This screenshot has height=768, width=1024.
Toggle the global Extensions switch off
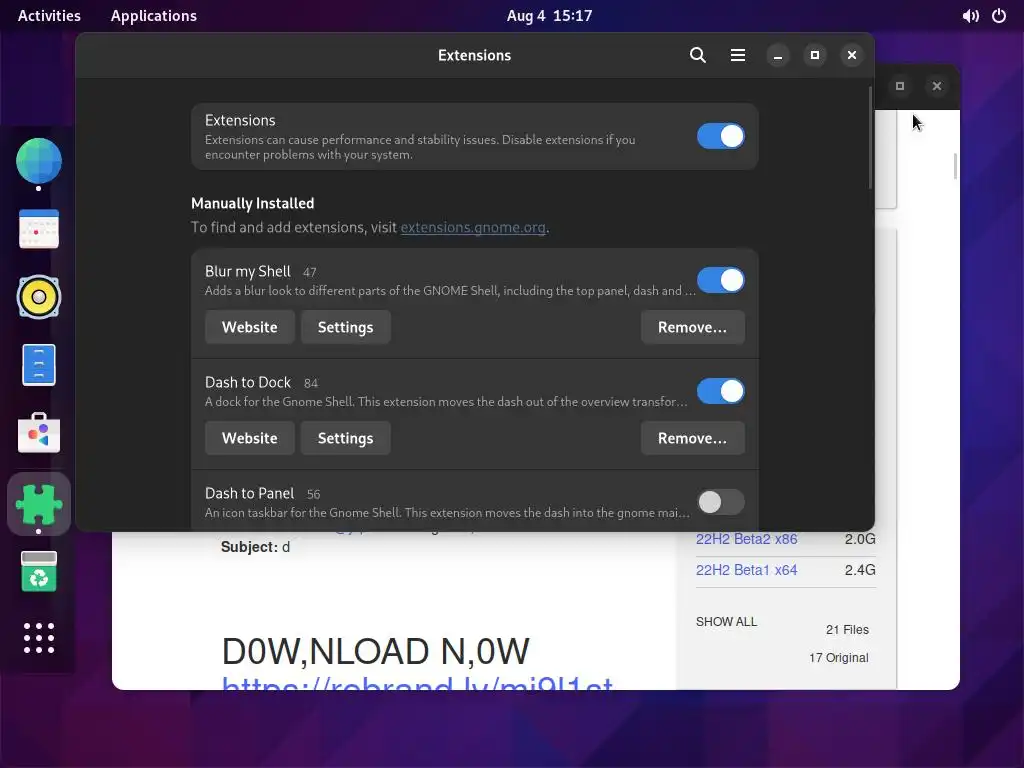[720, 136]
